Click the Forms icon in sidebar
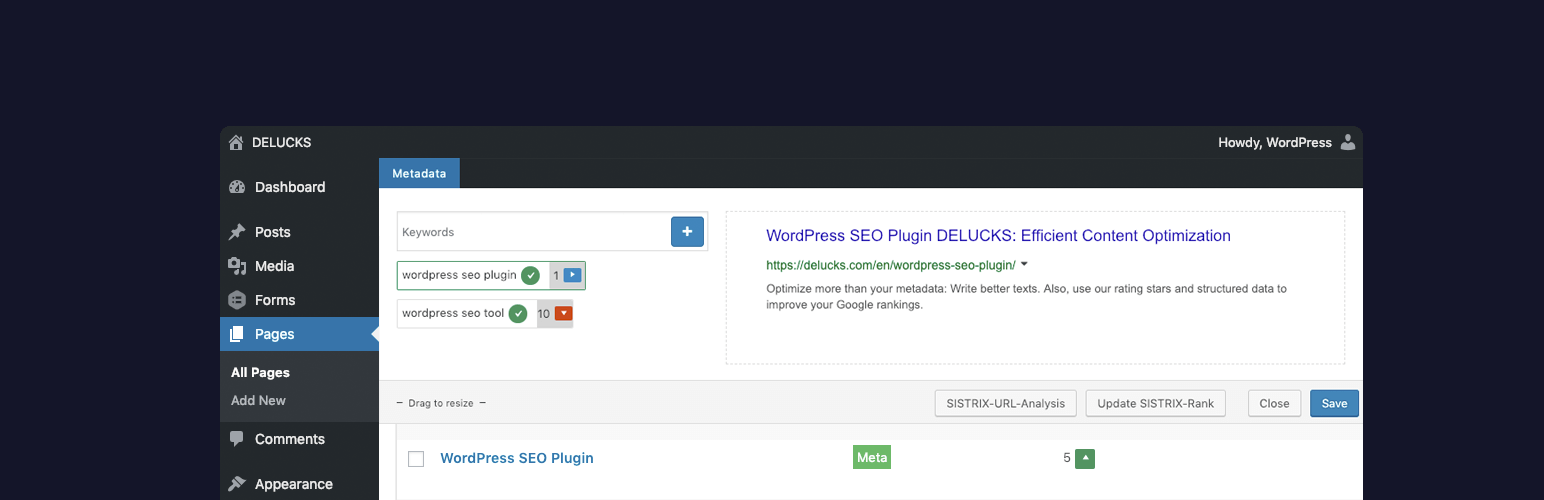This screenshot has width=1544, height=500. (237, 300)
